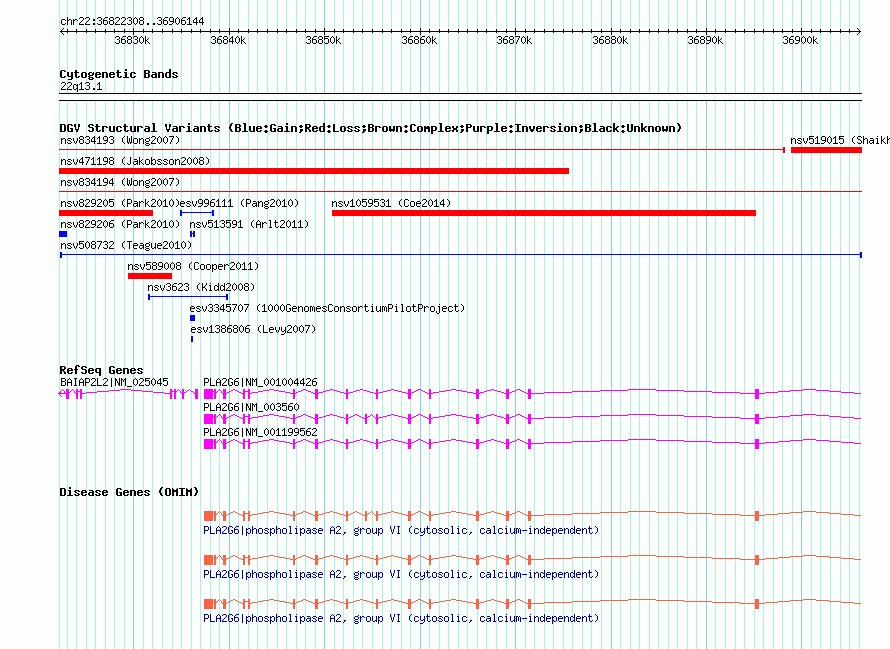Image resolution: width=890 pixels, height=649 pixels.
Task: Select the nsv589008 (Cooper2011) red bar
Action: tap(150, 276)
